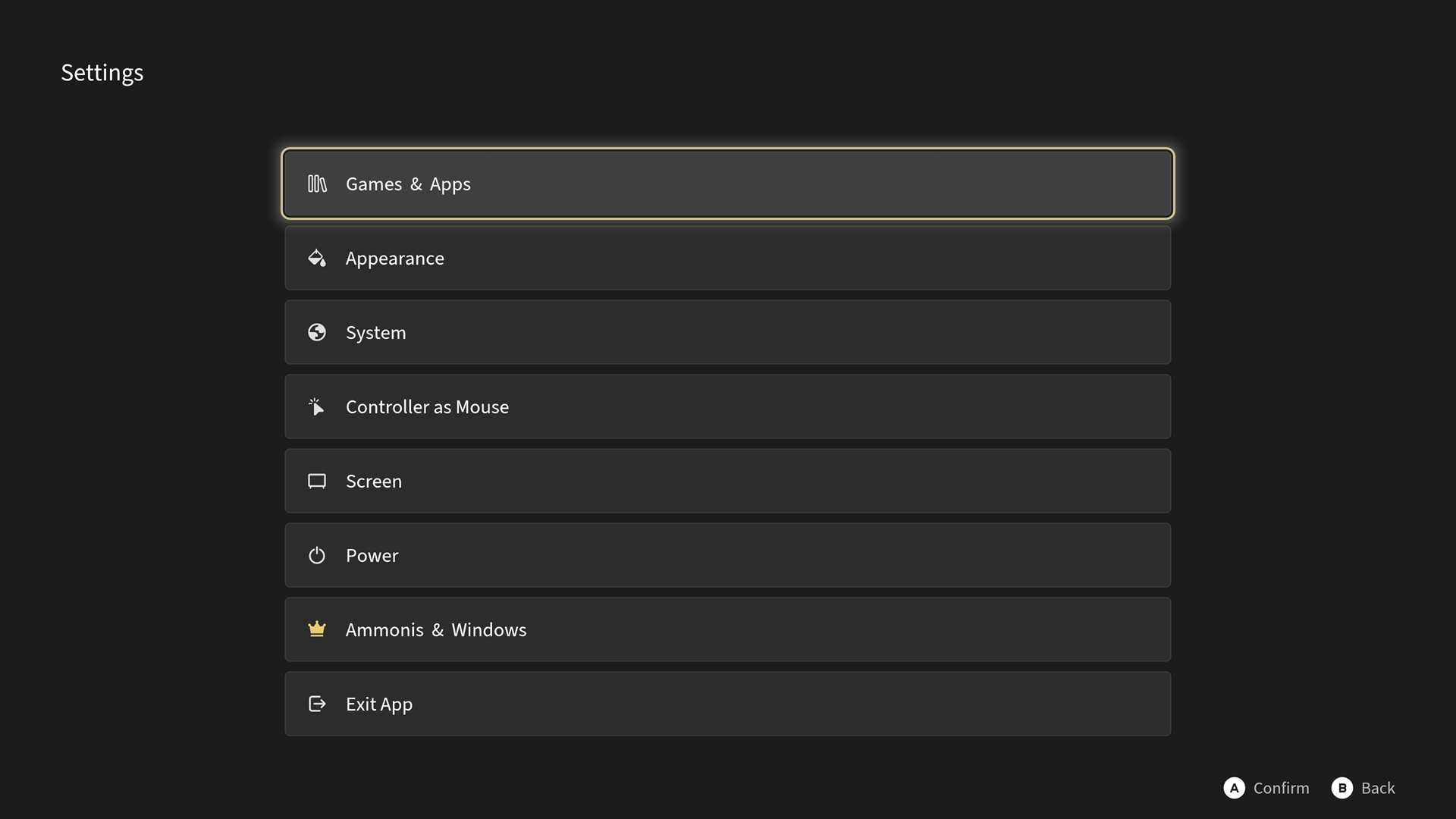The image size is (1456, 819).
Task: Click the library books icon beside Games & Apps
Action: pyautogui.click(x=317, y=184)
